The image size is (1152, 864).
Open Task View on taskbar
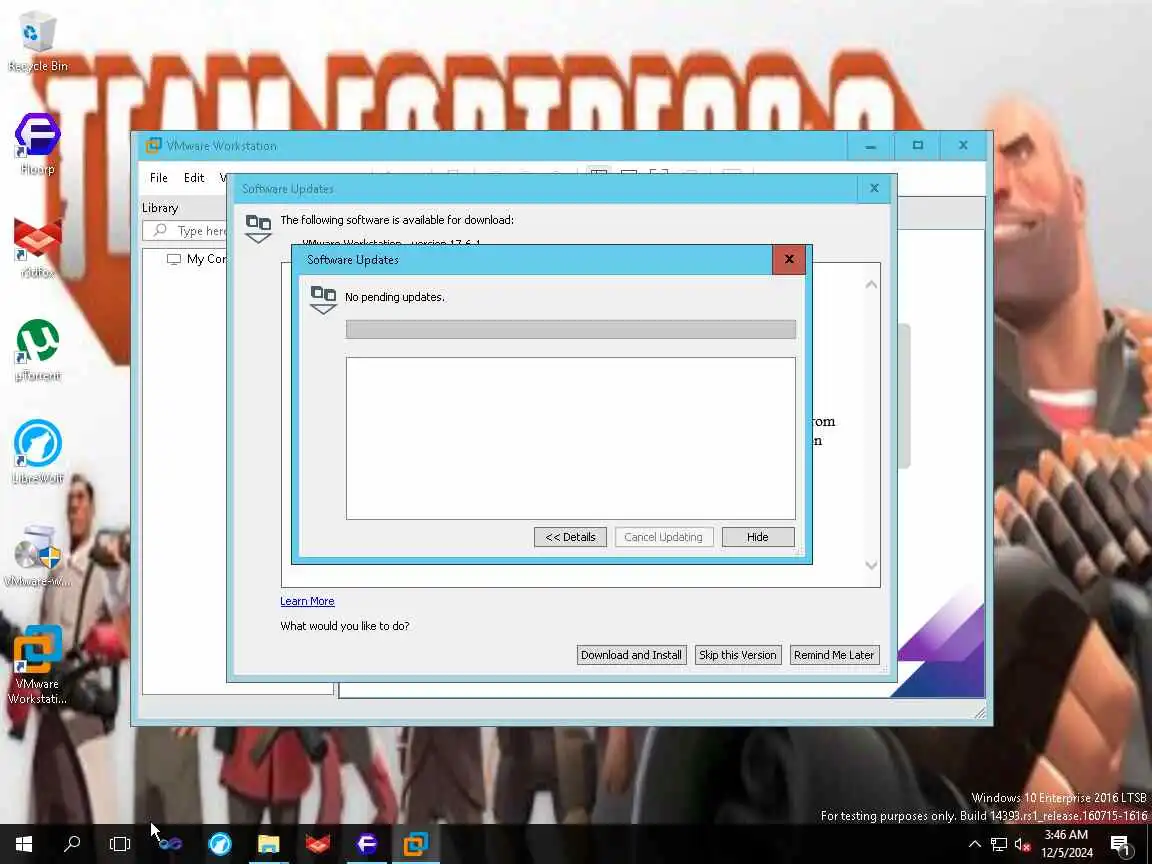[x=120, y=843]
